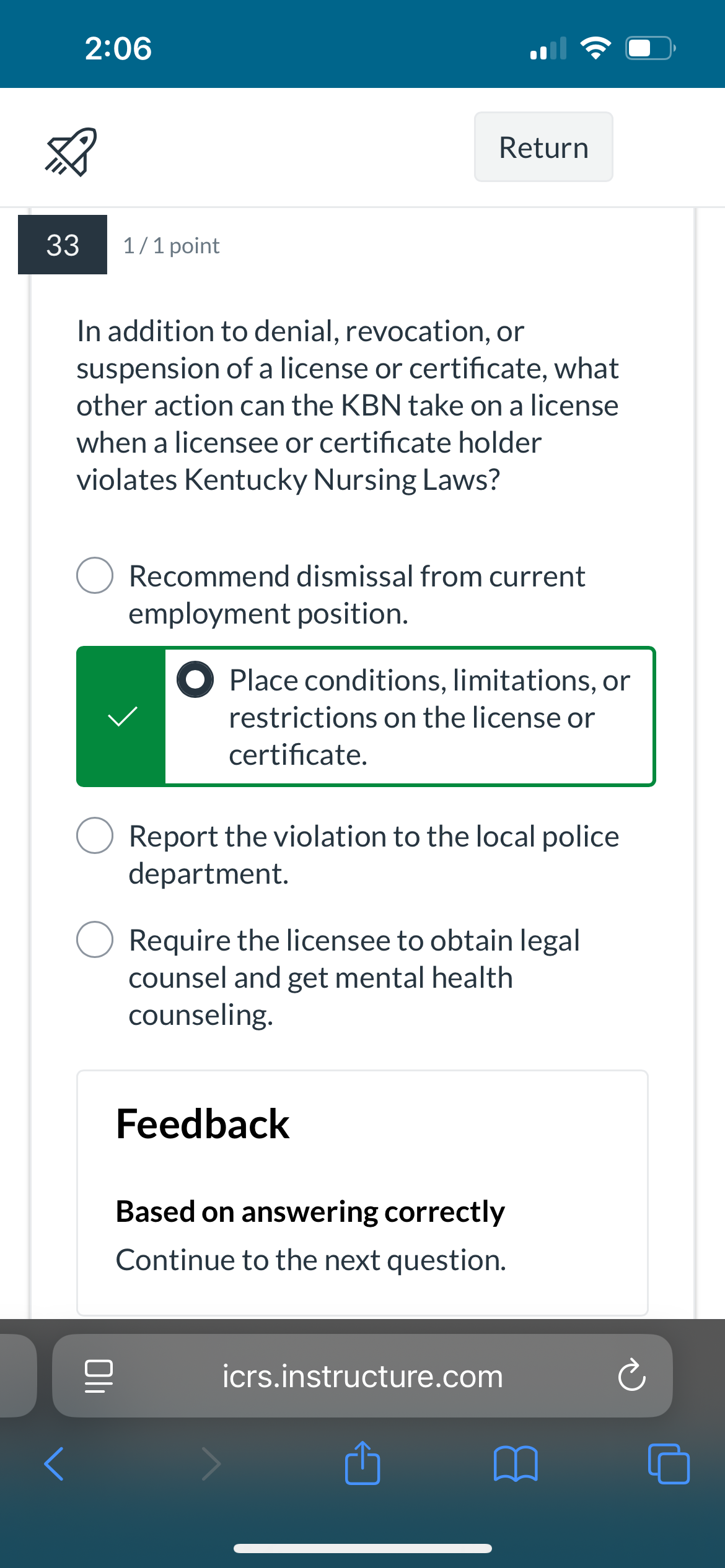Show all open Safari tabs

[x=669, y=1464]
